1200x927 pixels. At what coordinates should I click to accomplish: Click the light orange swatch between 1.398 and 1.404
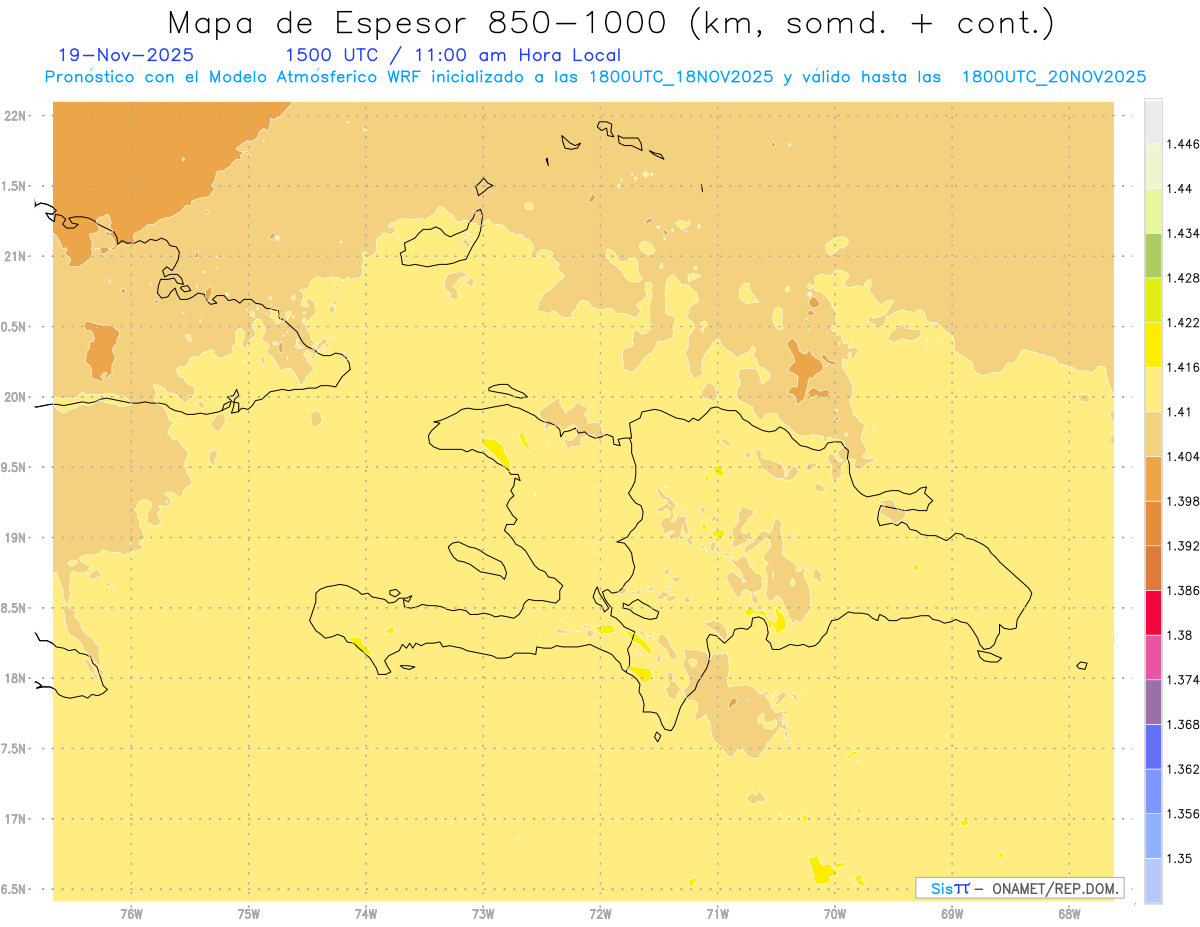[x=1153, y=478]
